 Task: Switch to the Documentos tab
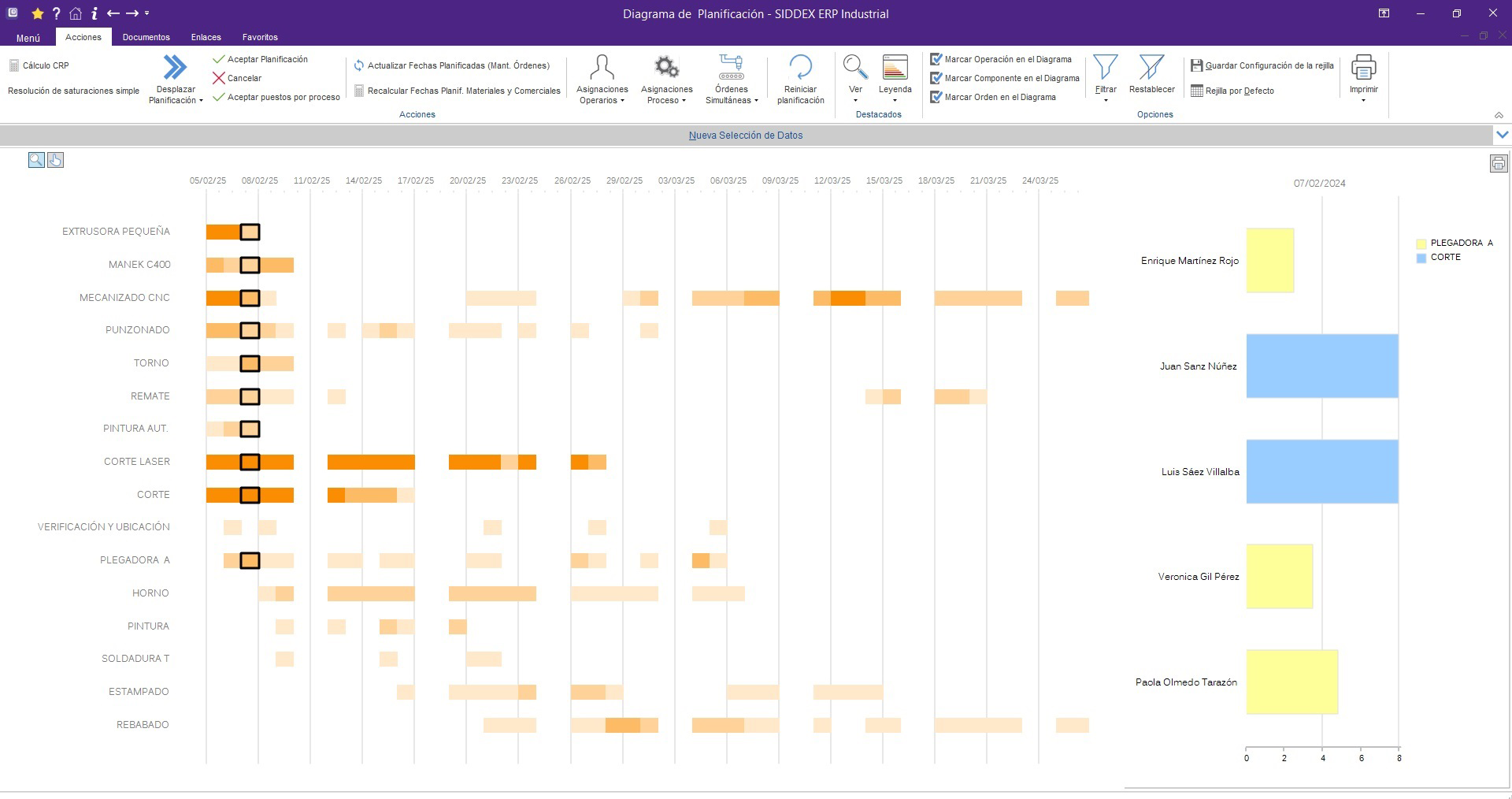click(x=146, y=37)
